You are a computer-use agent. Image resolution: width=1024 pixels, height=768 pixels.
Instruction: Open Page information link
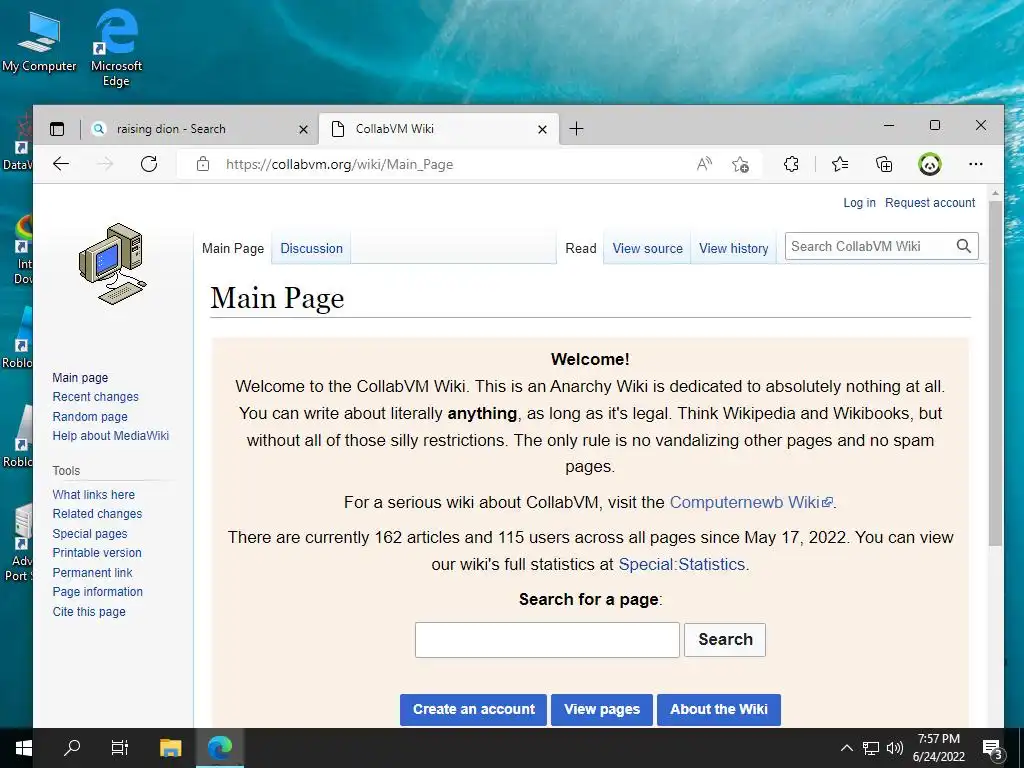coord(97,592)
